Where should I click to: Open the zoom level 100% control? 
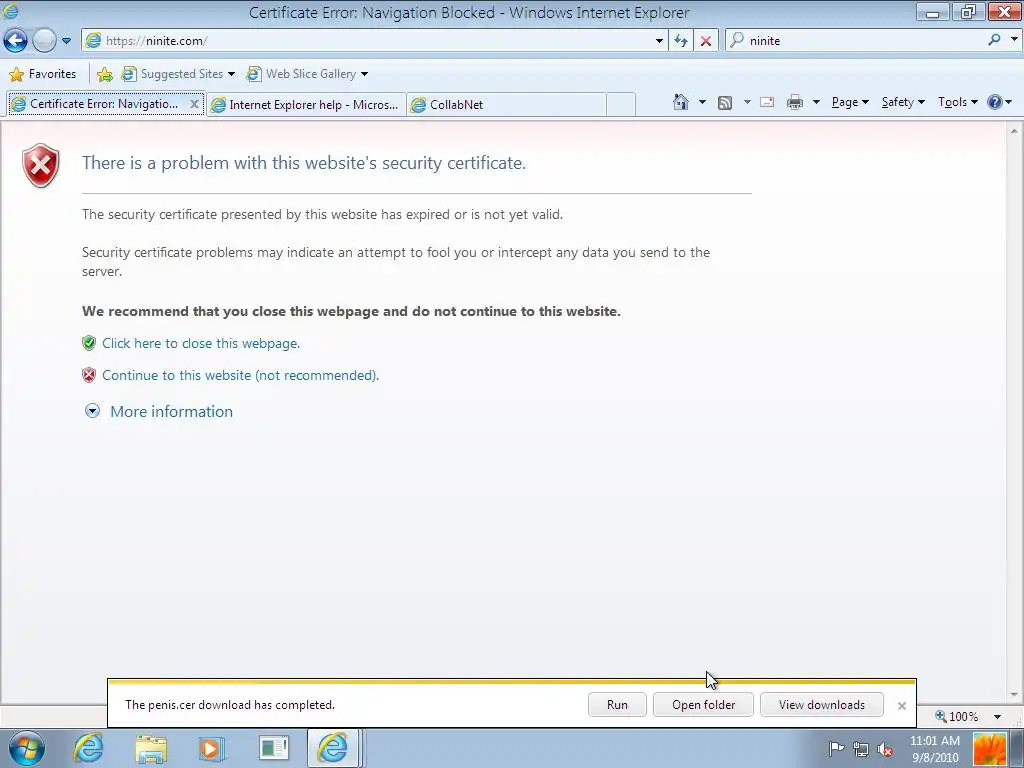957,716
